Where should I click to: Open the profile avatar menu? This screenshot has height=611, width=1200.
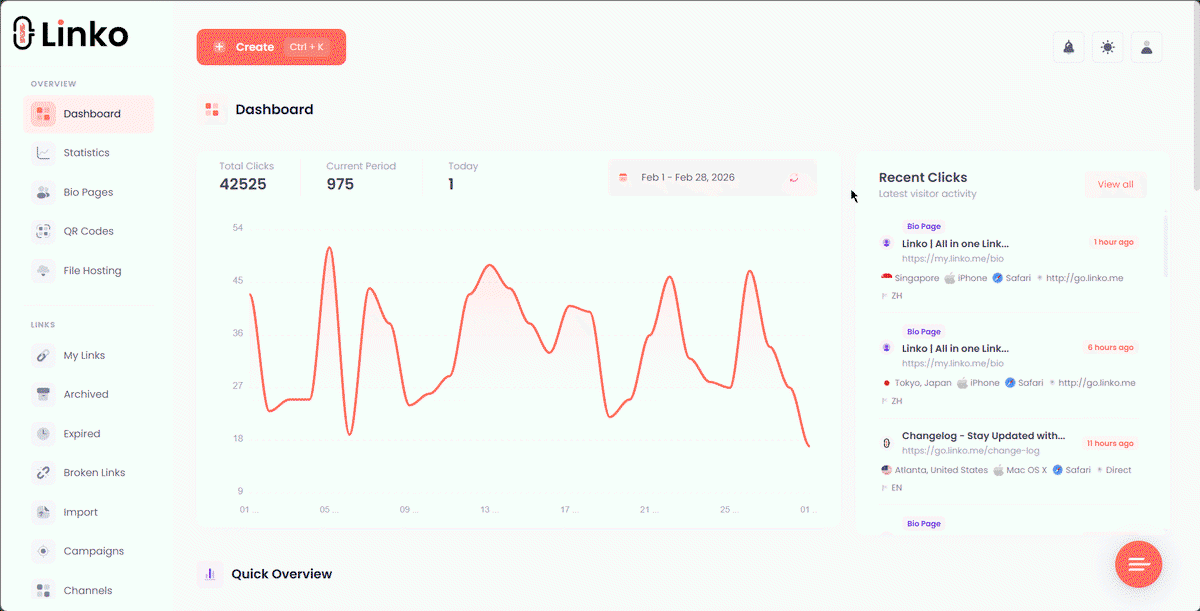[1146, 47]
